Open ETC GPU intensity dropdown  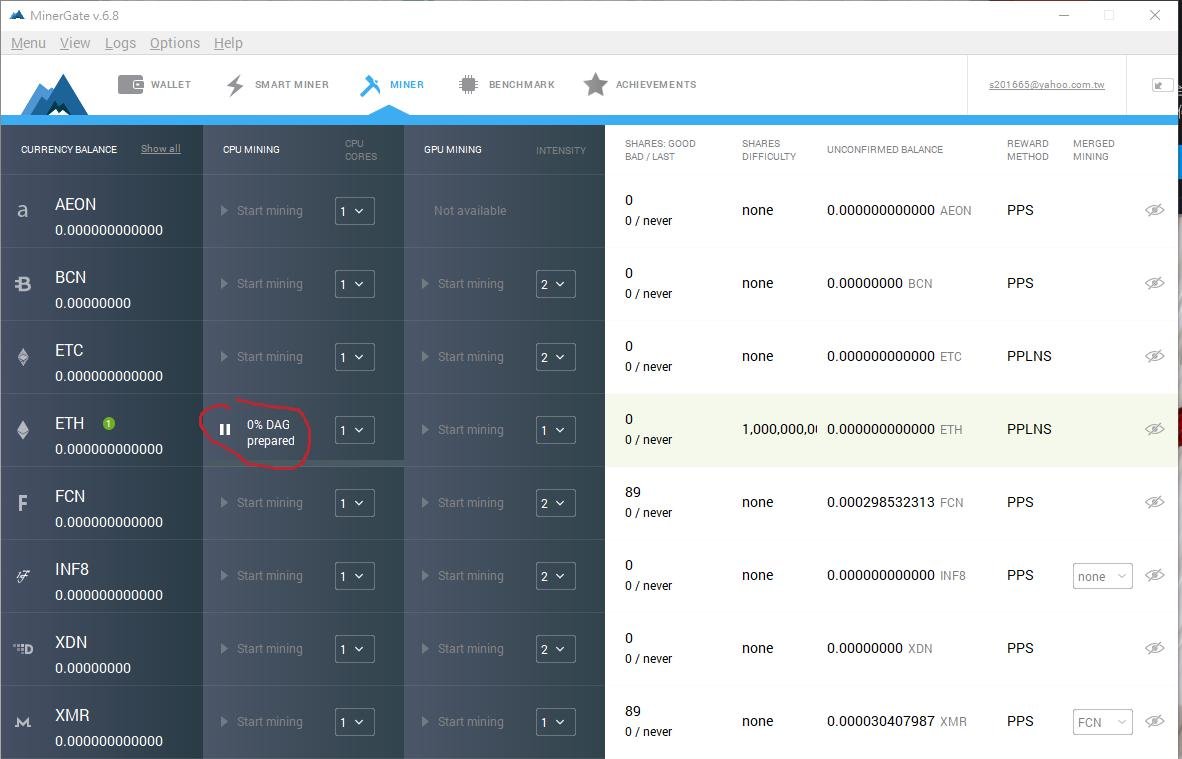pos(556,357)
